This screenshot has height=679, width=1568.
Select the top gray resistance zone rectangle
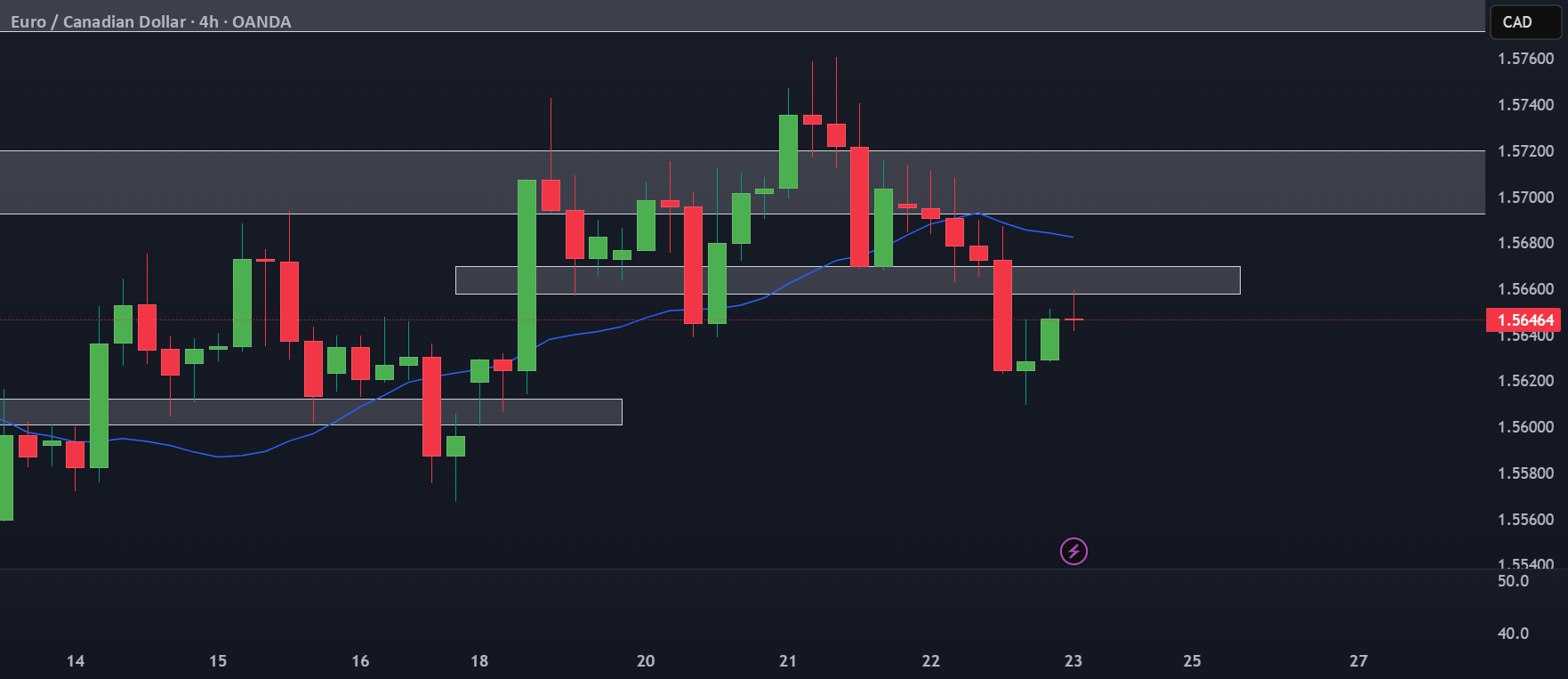pyautogui.click(x=743, y=182)
